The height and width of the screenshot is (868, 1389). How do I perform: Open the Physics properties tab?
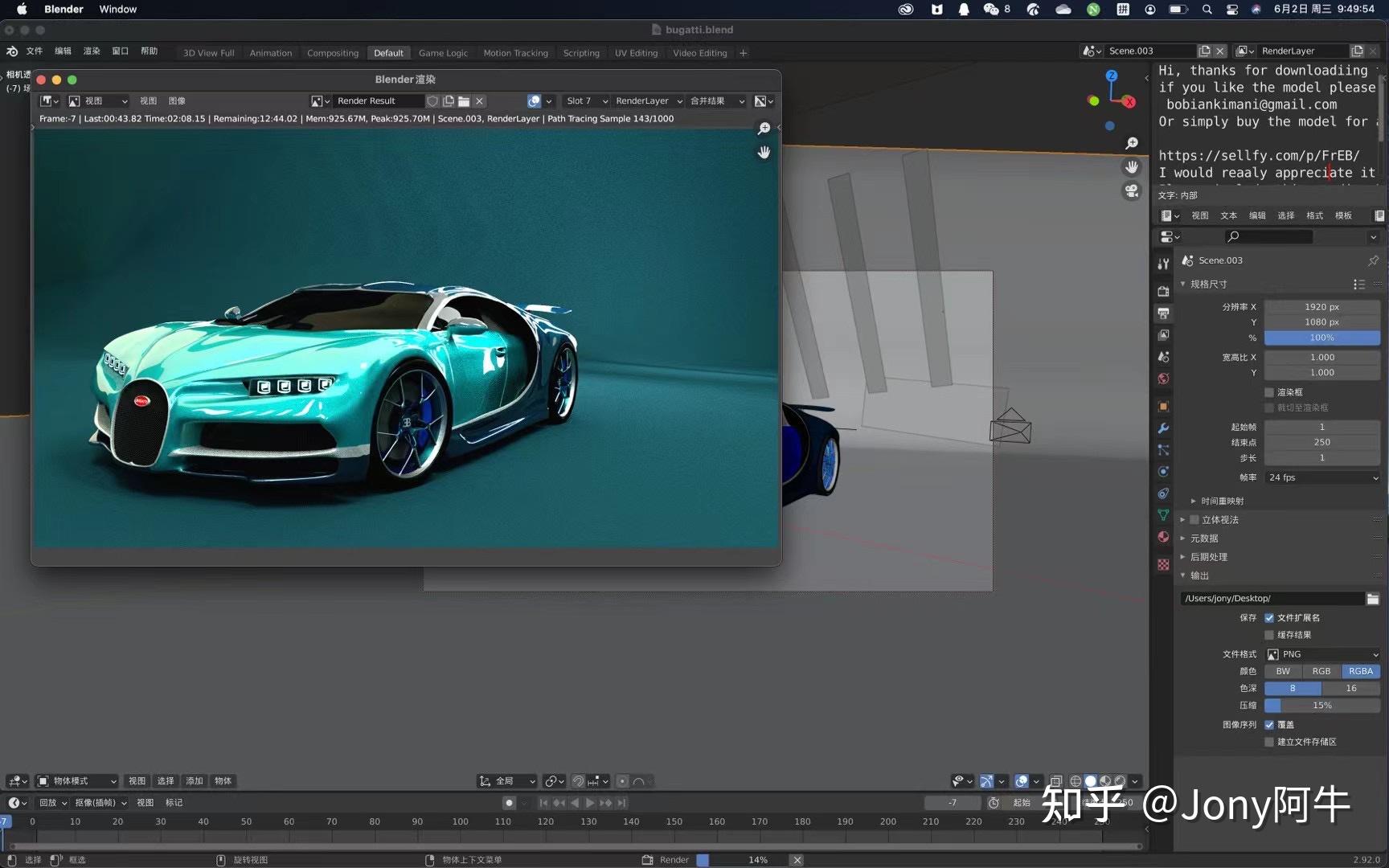(x=1163, y=472)
